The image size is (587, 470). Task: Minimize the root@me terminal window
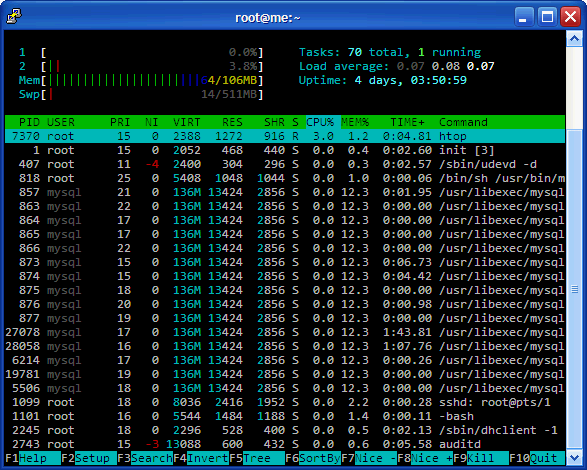click(x=523, y=17)
